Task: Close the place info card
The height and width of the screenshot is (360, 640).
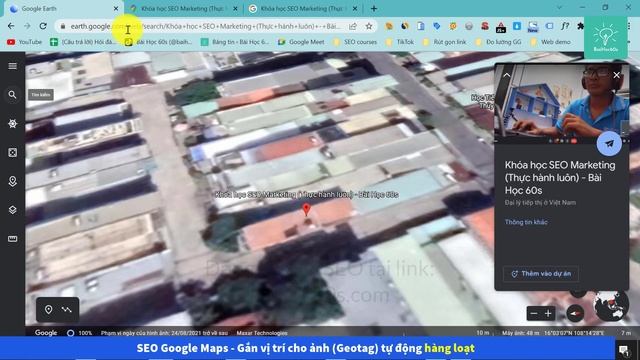Action: 616,75
